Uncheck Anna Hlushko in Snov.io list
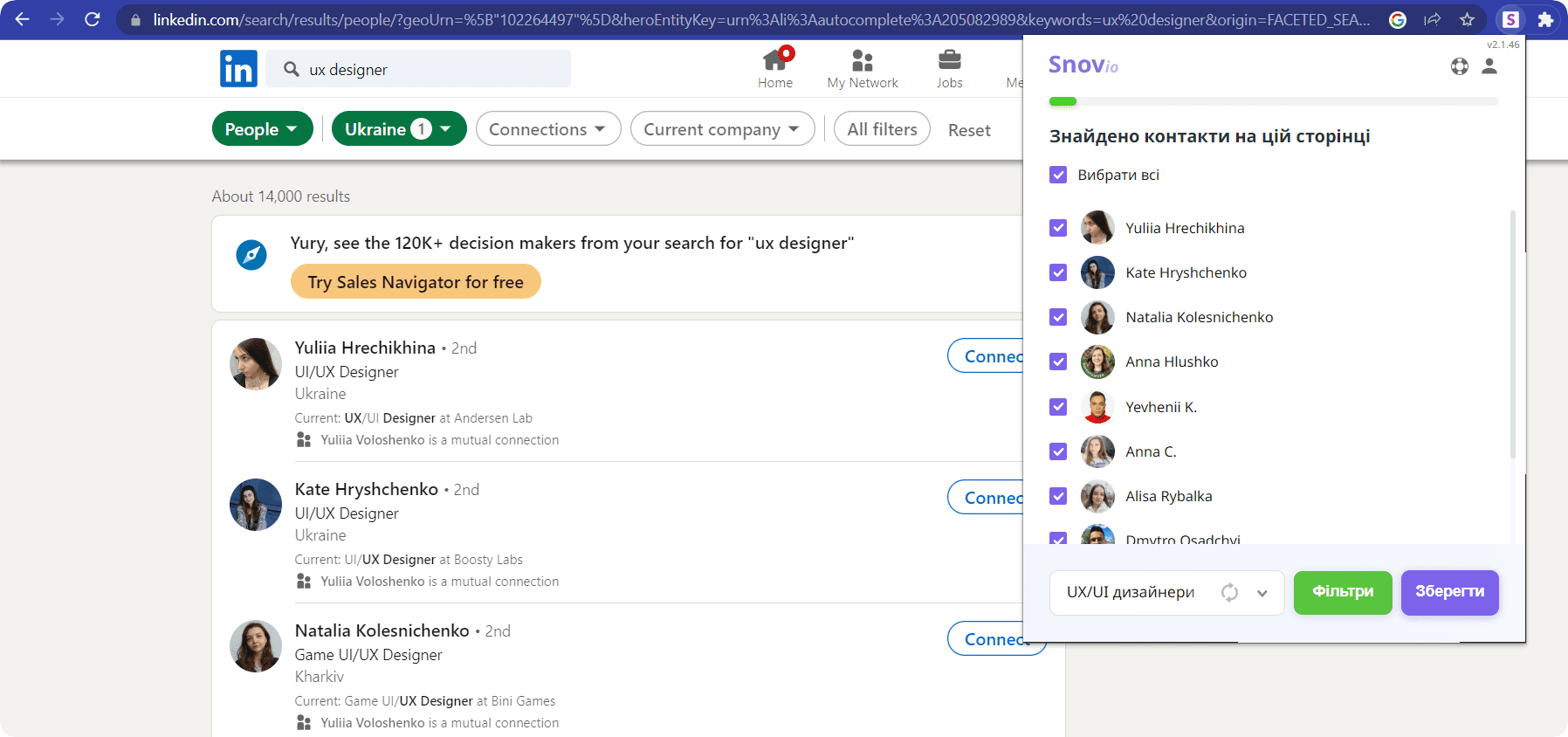1568x737 pixels. [1058, 362]
